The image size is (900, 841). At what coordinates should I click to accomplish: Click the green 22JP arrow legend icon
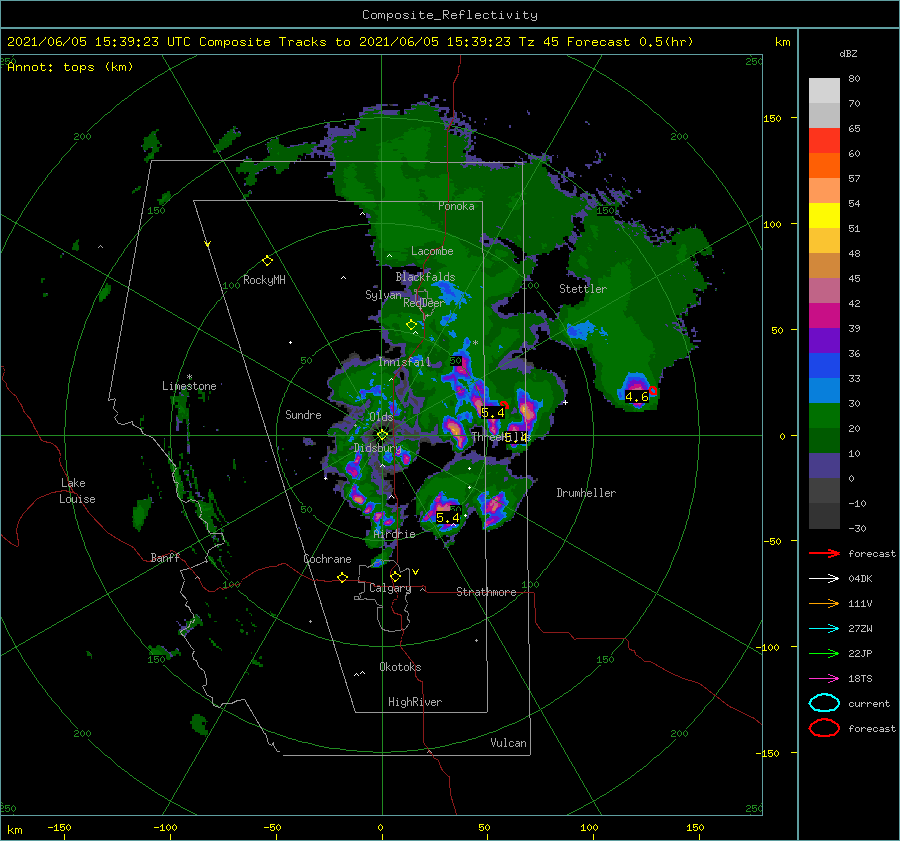(x=824, y=653)
